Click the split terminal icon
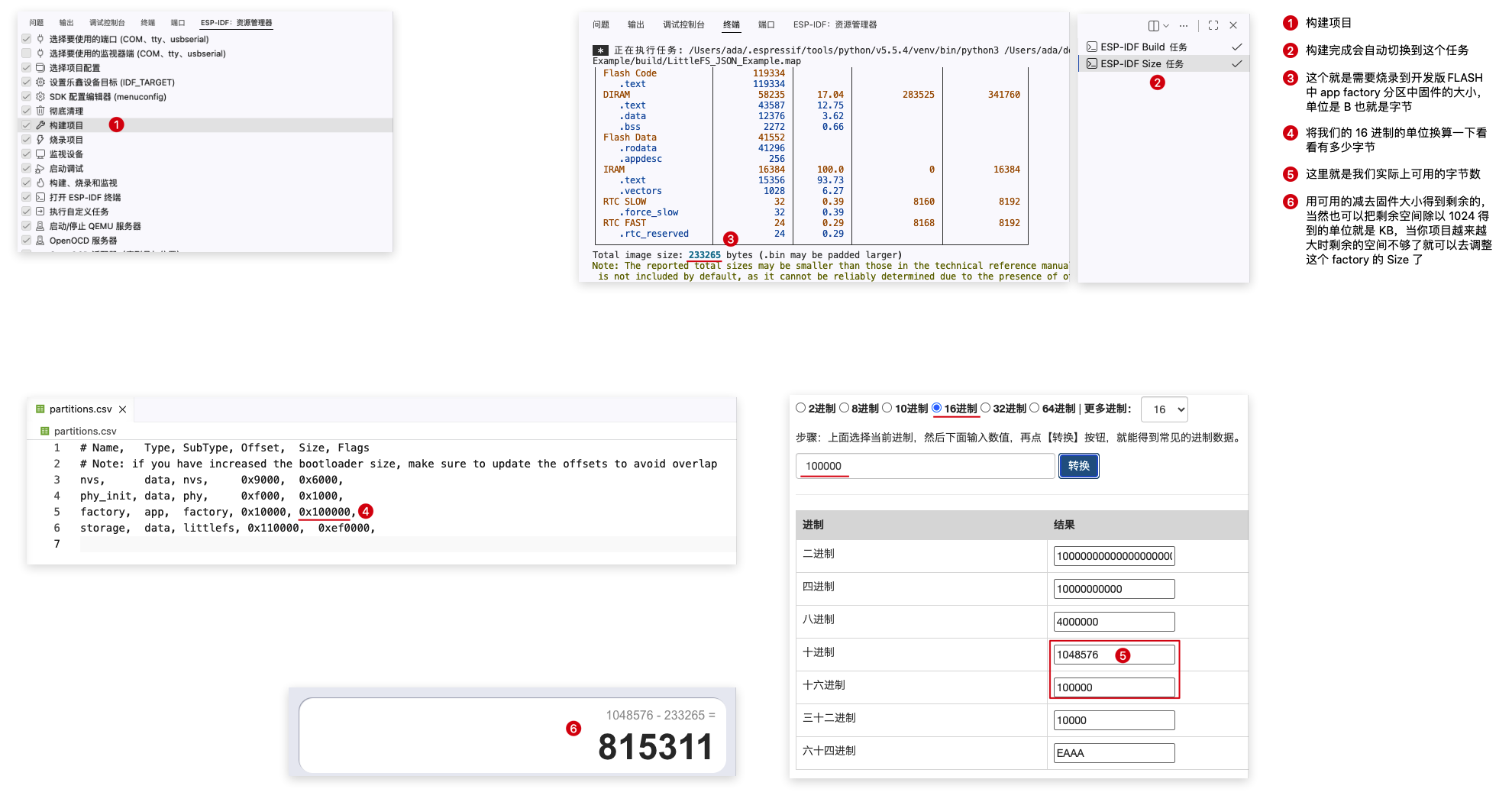 pos(1154,25)
